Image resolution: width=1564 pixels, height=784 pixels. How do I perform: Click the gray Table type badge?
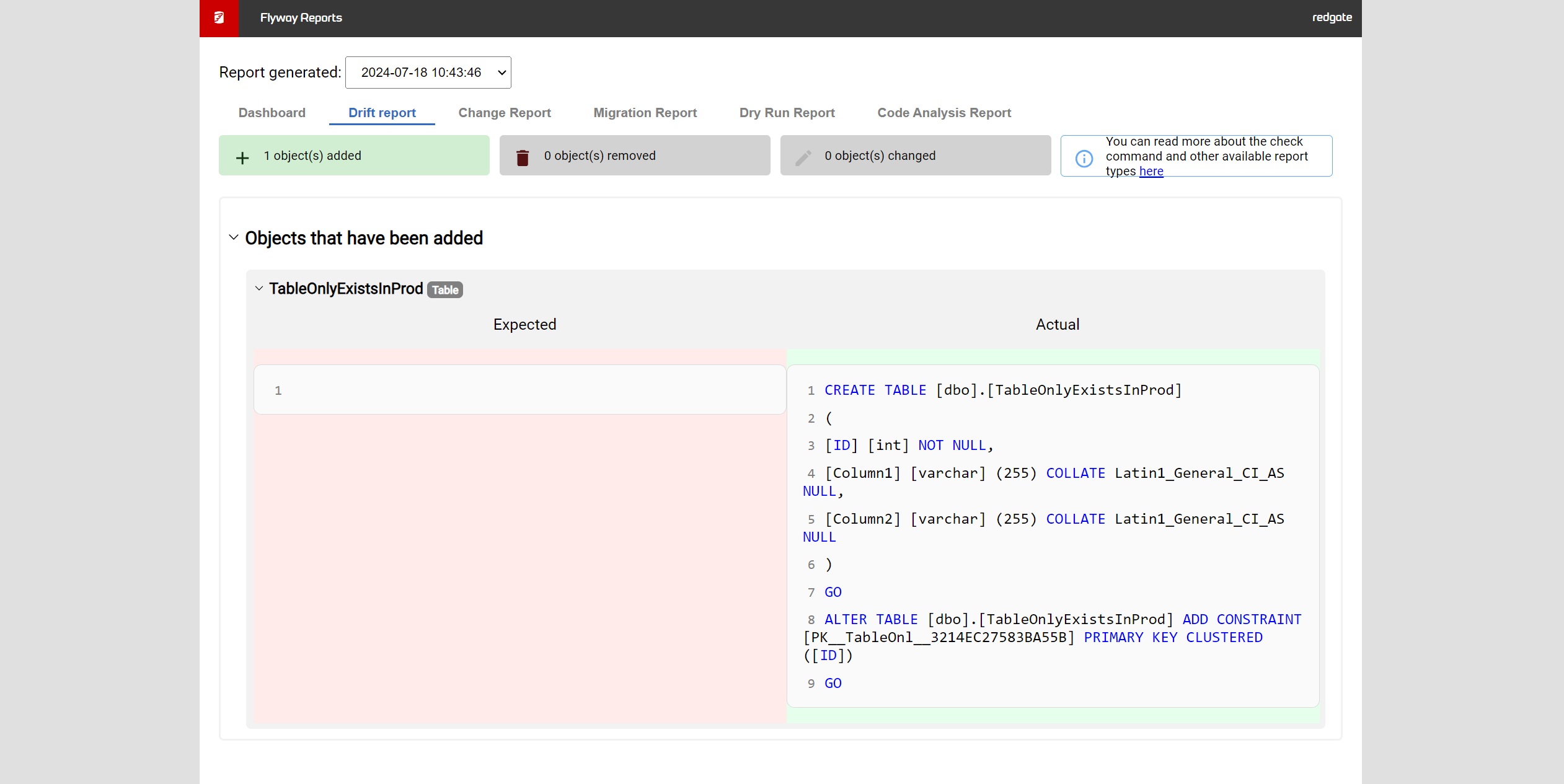(x=444, y=290)
